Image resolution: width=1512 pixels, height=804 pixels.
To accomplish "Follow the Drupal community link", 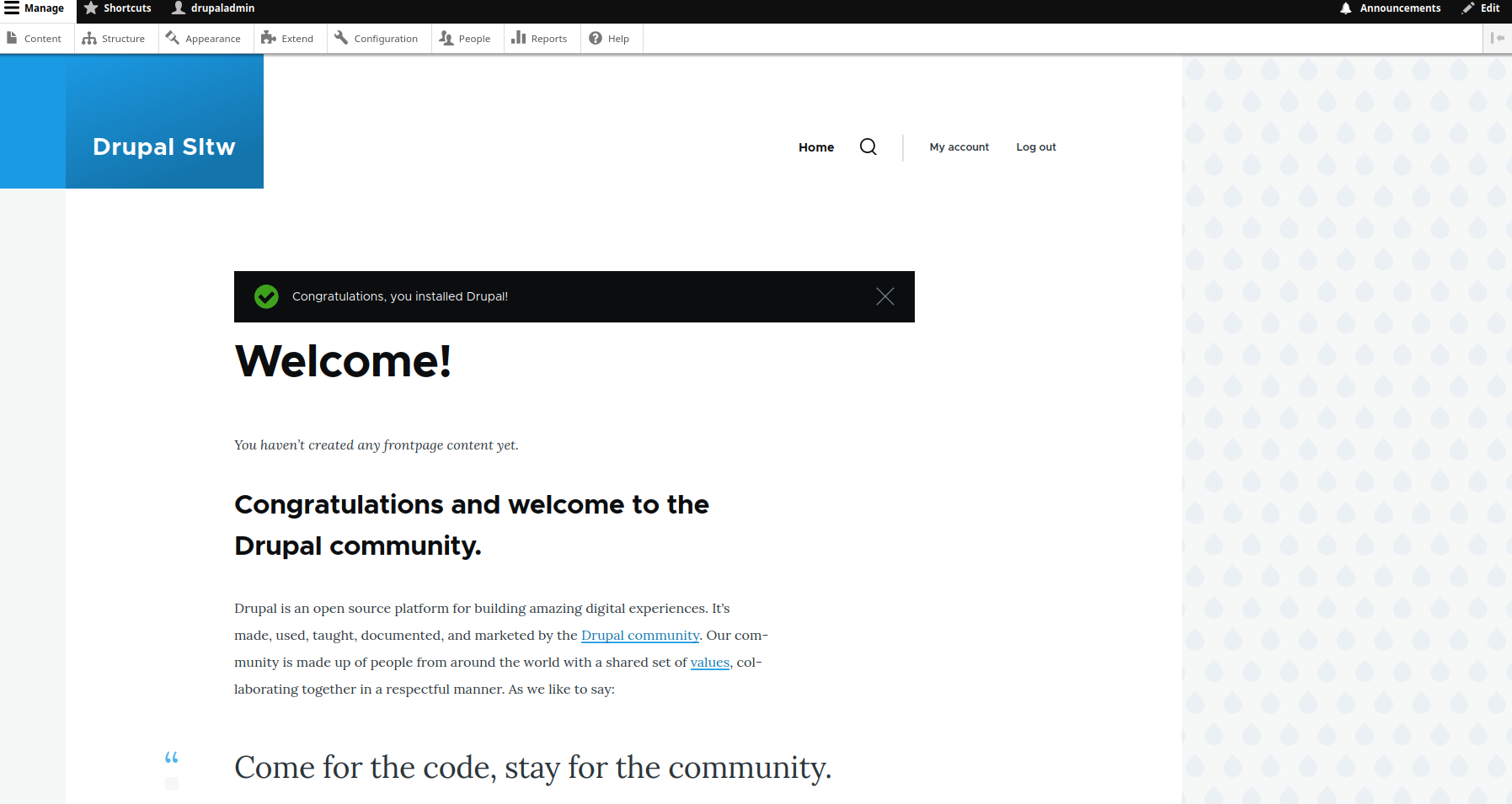I will (639, 636).
